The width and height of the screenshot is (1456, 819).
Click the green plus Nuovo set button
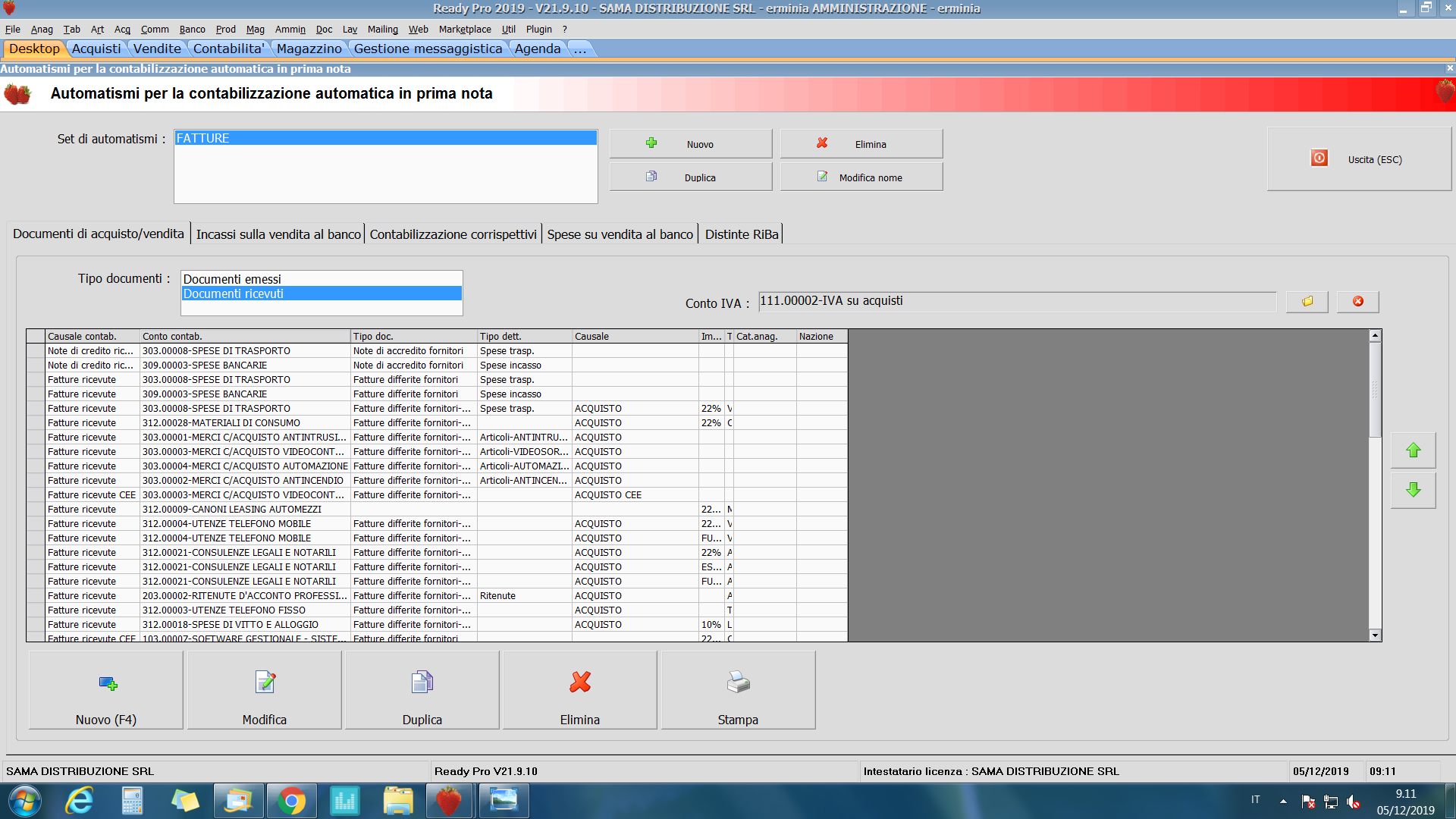point(690,144)
